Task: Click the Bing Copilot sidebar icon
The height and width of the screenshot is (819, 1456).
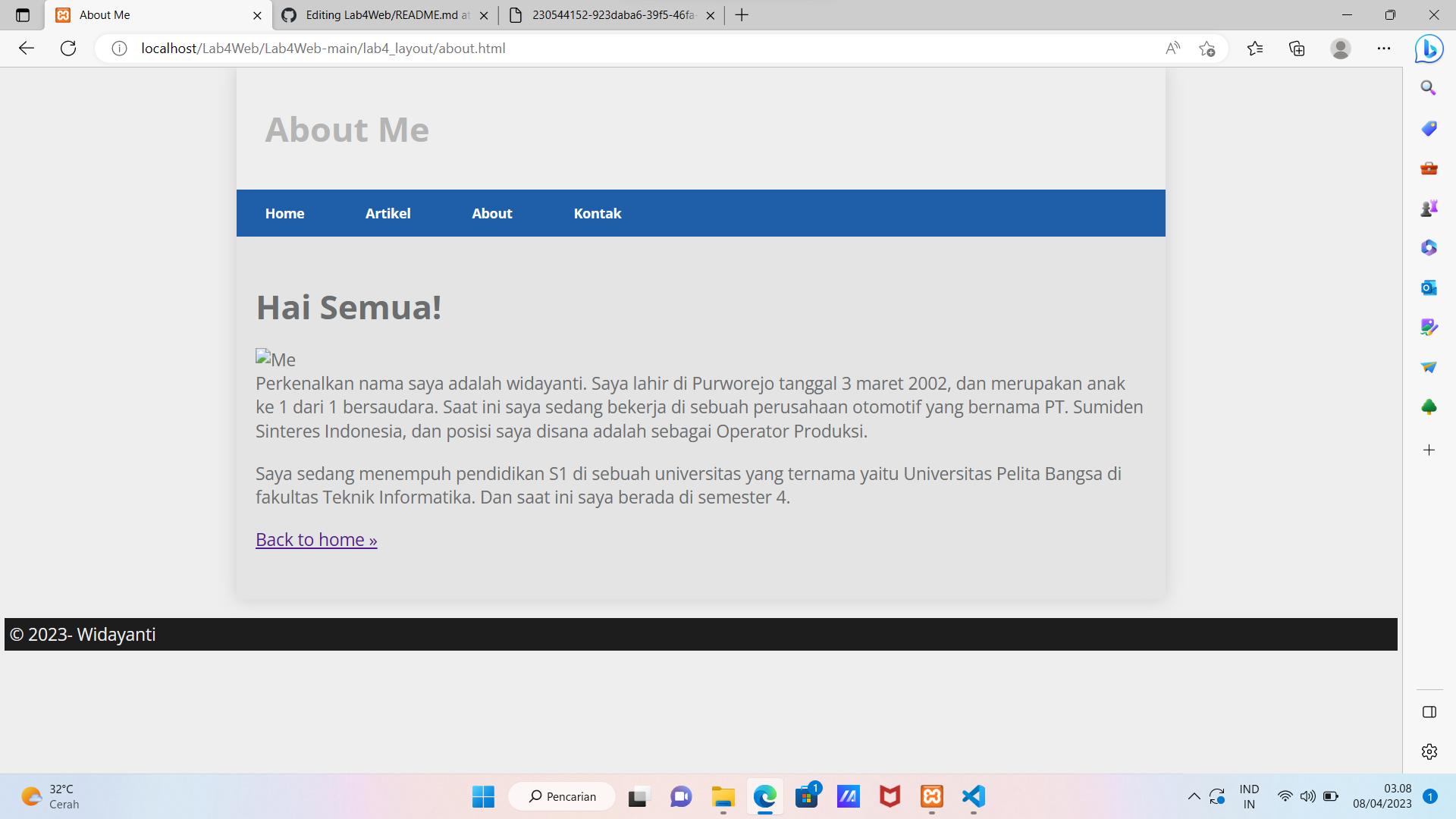Action: 1429,49
